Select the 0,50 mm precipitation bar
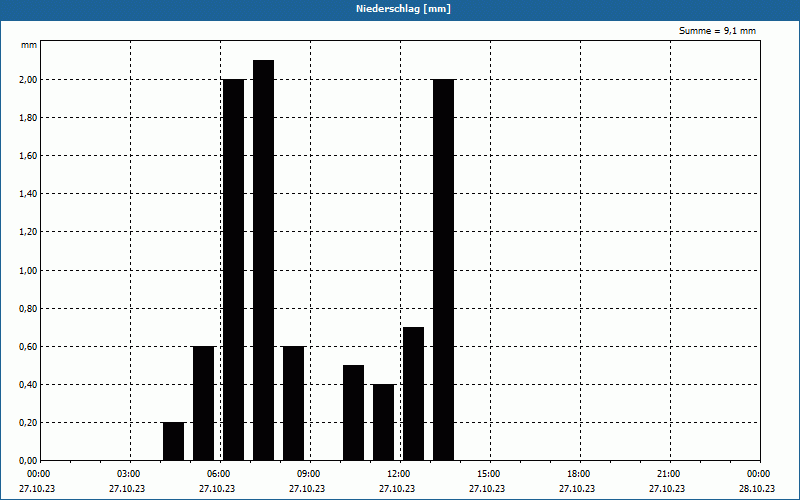 coord(354,413)
